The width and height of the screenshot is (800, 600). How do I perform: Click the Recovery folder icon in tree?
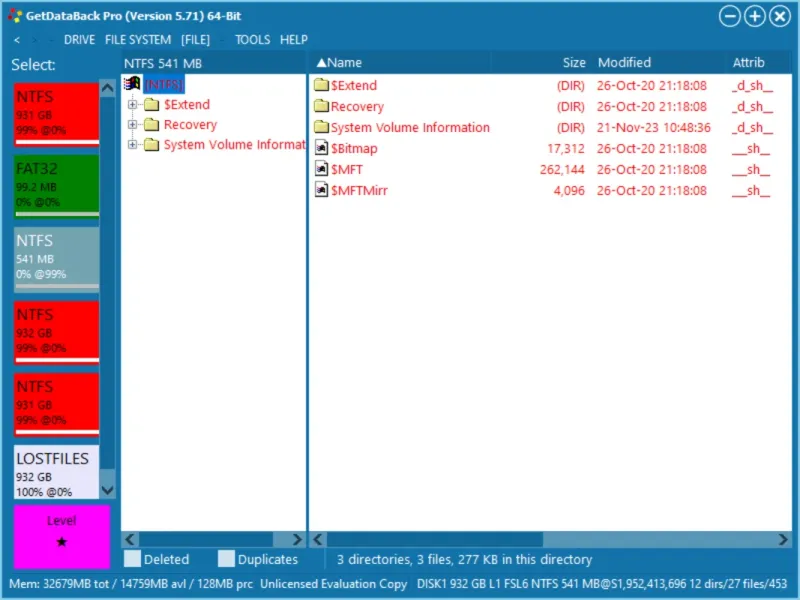[152, 124]
